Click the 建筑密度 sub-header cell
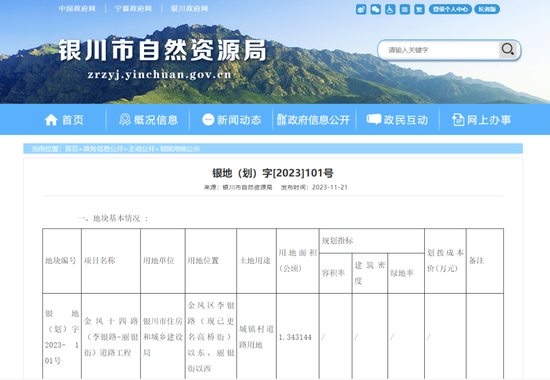 pyautogui.click(x=370, y=273)
